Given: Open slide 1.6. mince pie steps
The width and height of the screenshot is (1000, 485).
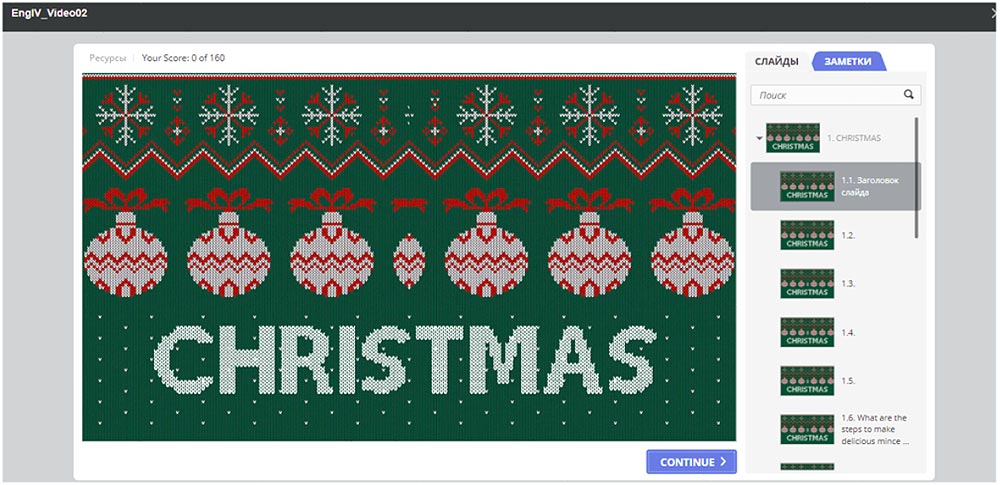Looking at the screenshot, I should tap(835, 429).
